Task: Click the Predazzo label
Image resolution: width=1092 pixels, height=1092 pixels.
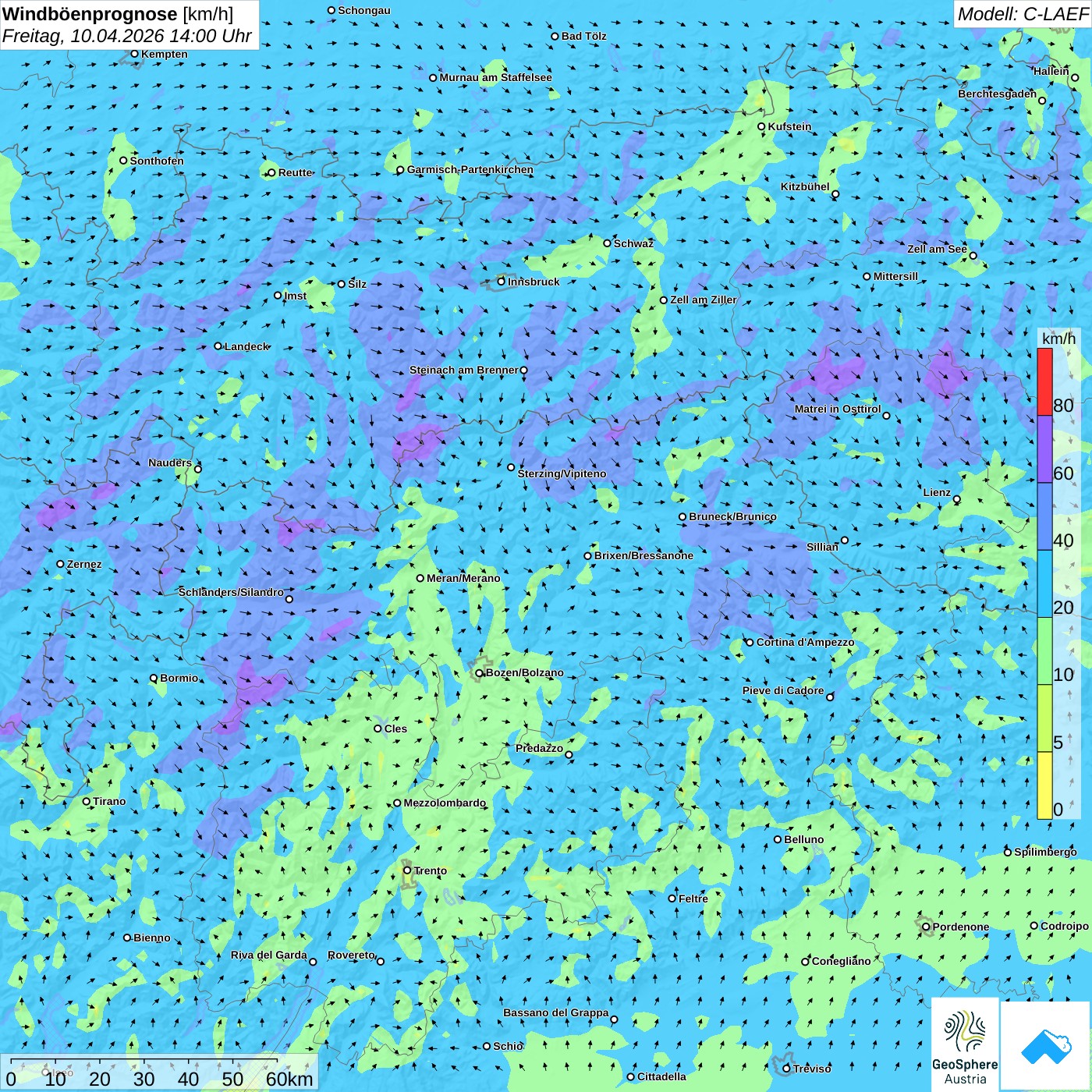Action: [x=539, y=748]
